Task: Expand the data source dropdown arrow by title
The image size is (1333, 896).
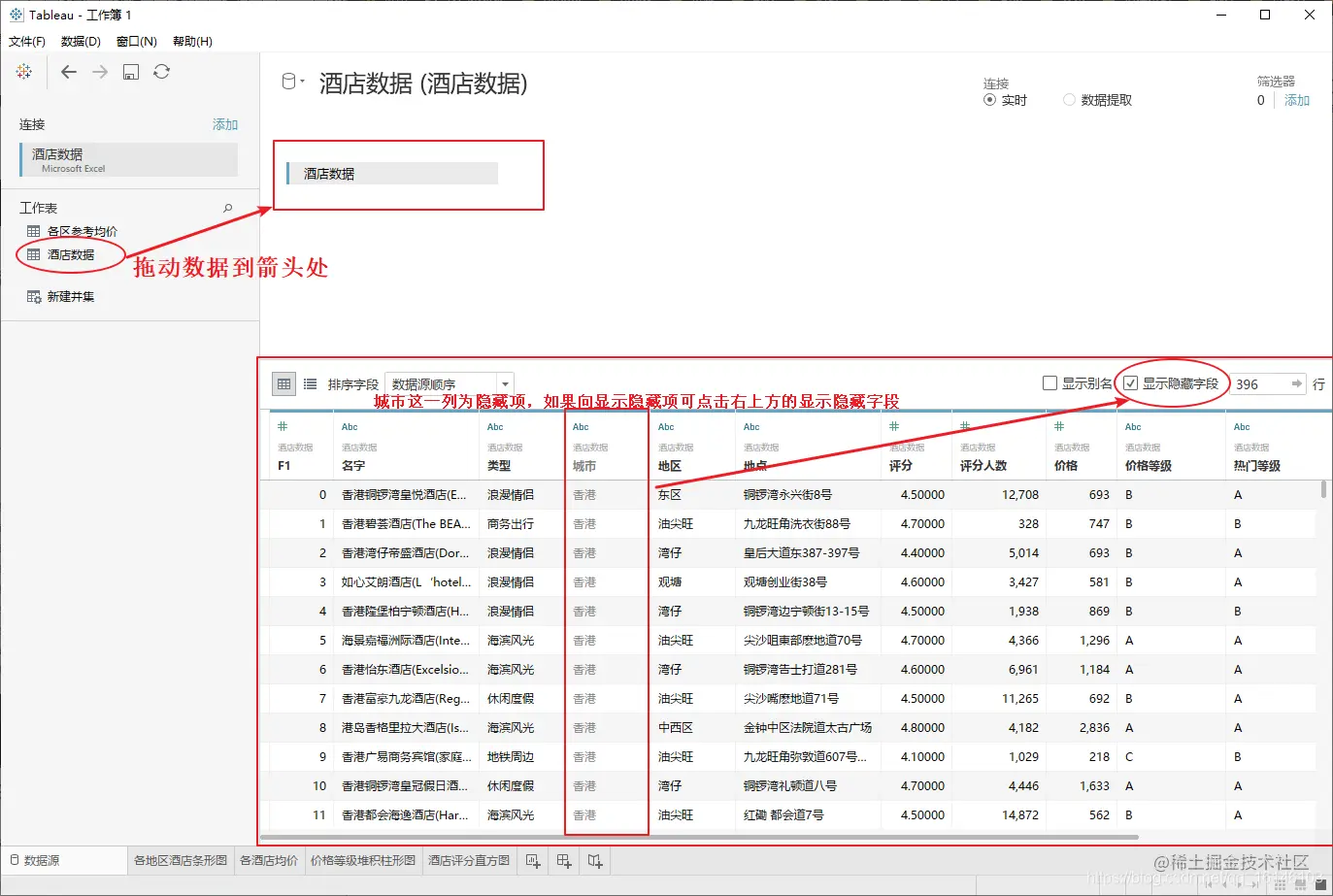Action: click(x=302, y=82)
